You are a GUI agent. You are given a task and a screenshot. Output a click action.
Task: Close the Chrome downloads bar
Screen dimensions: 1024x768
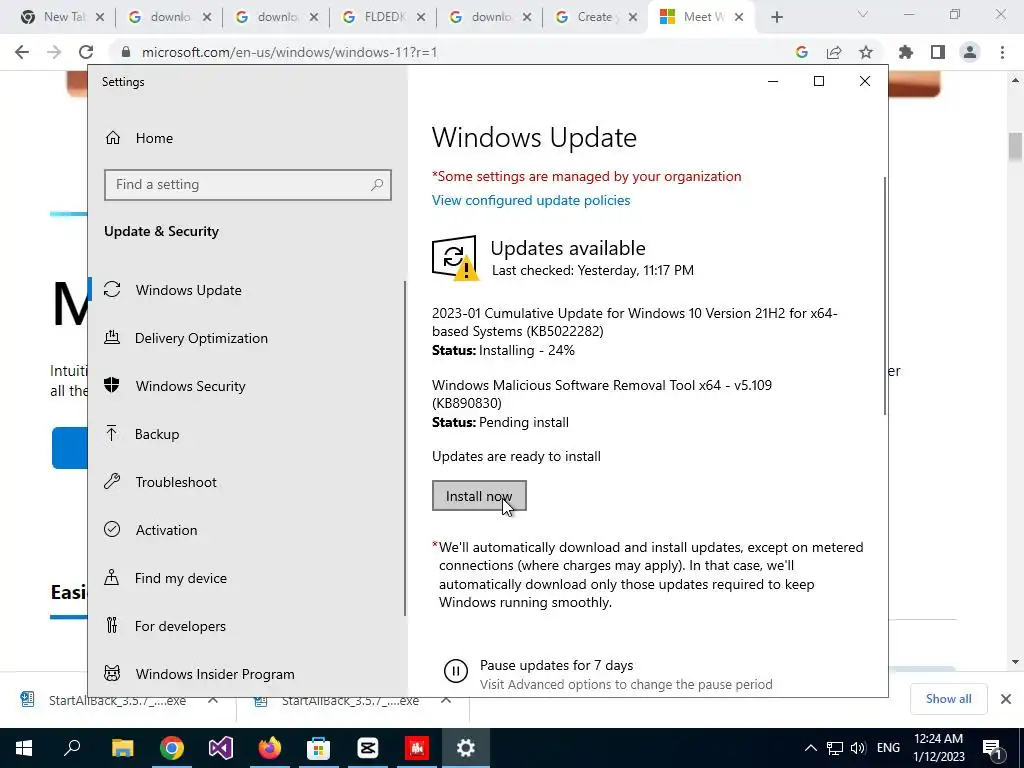[1006, 699]
